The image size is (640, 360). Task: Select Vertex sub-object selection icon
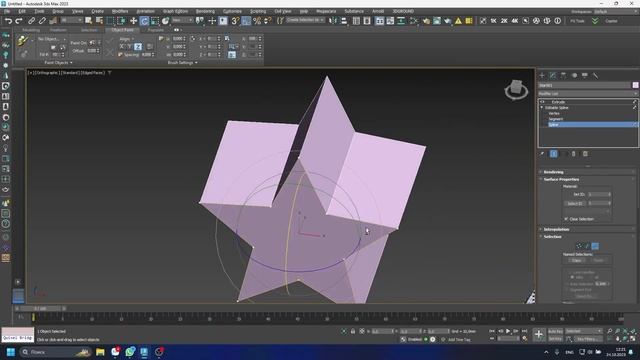click(579, 246)
